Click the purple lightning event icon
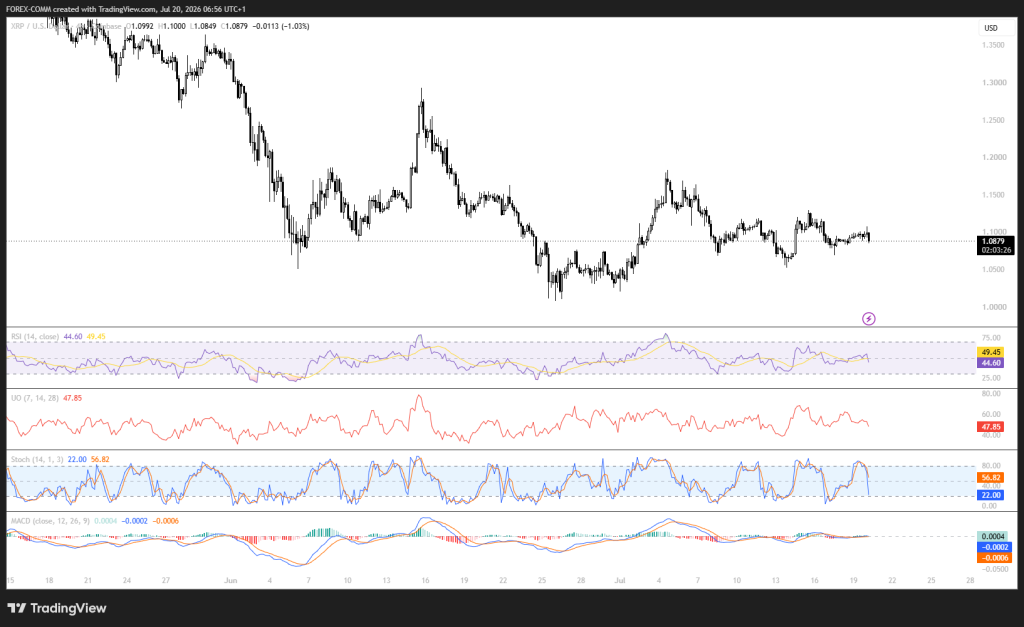The image size is (1024, 627). tap(869, 319)
